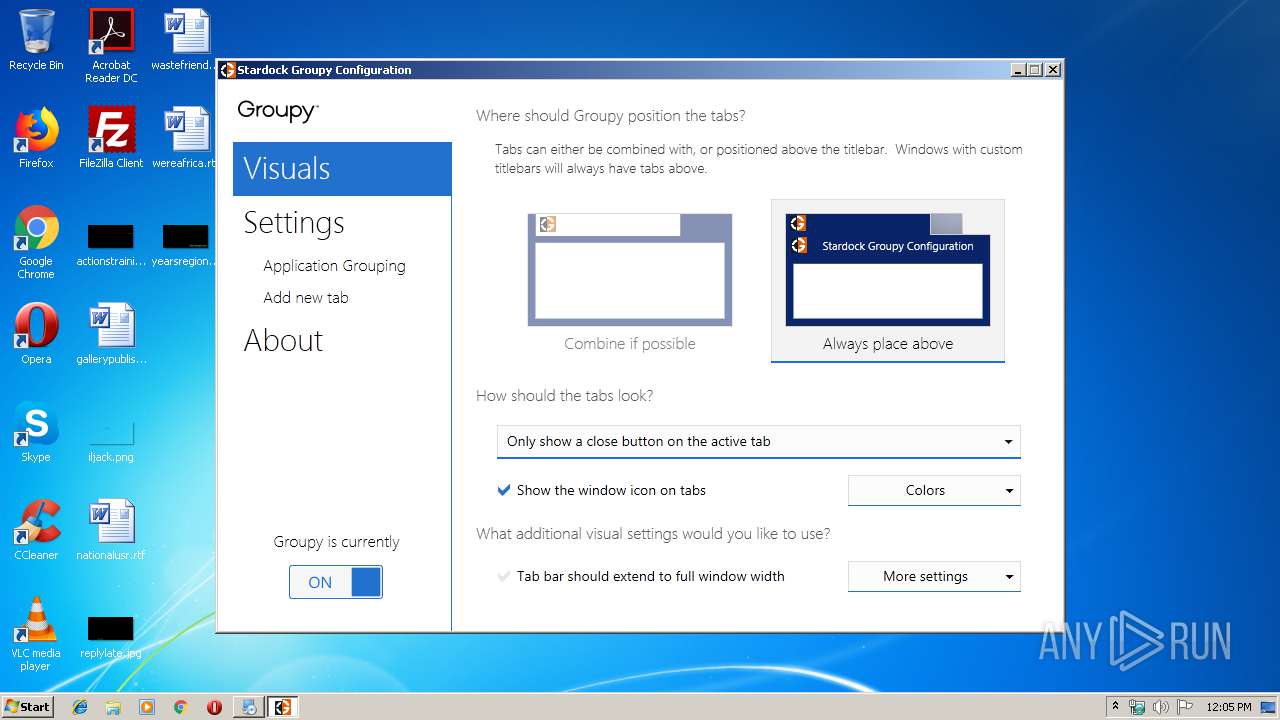Launch Firefox from the desktop
The width and height of the screenshot is (1280, 720).
[x=36, y=138]
